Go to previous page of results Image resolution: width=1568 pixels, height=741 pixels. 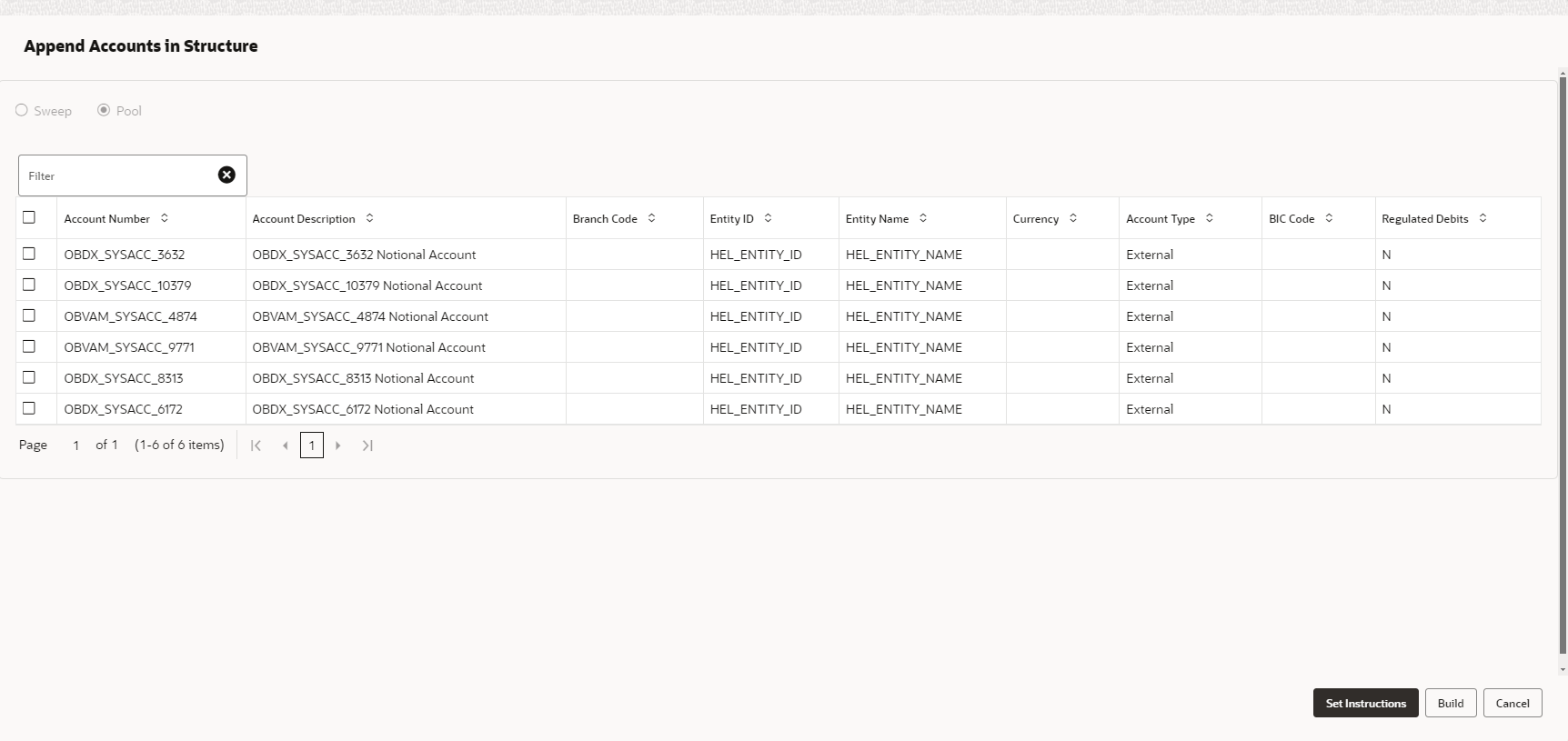point(286,446)
